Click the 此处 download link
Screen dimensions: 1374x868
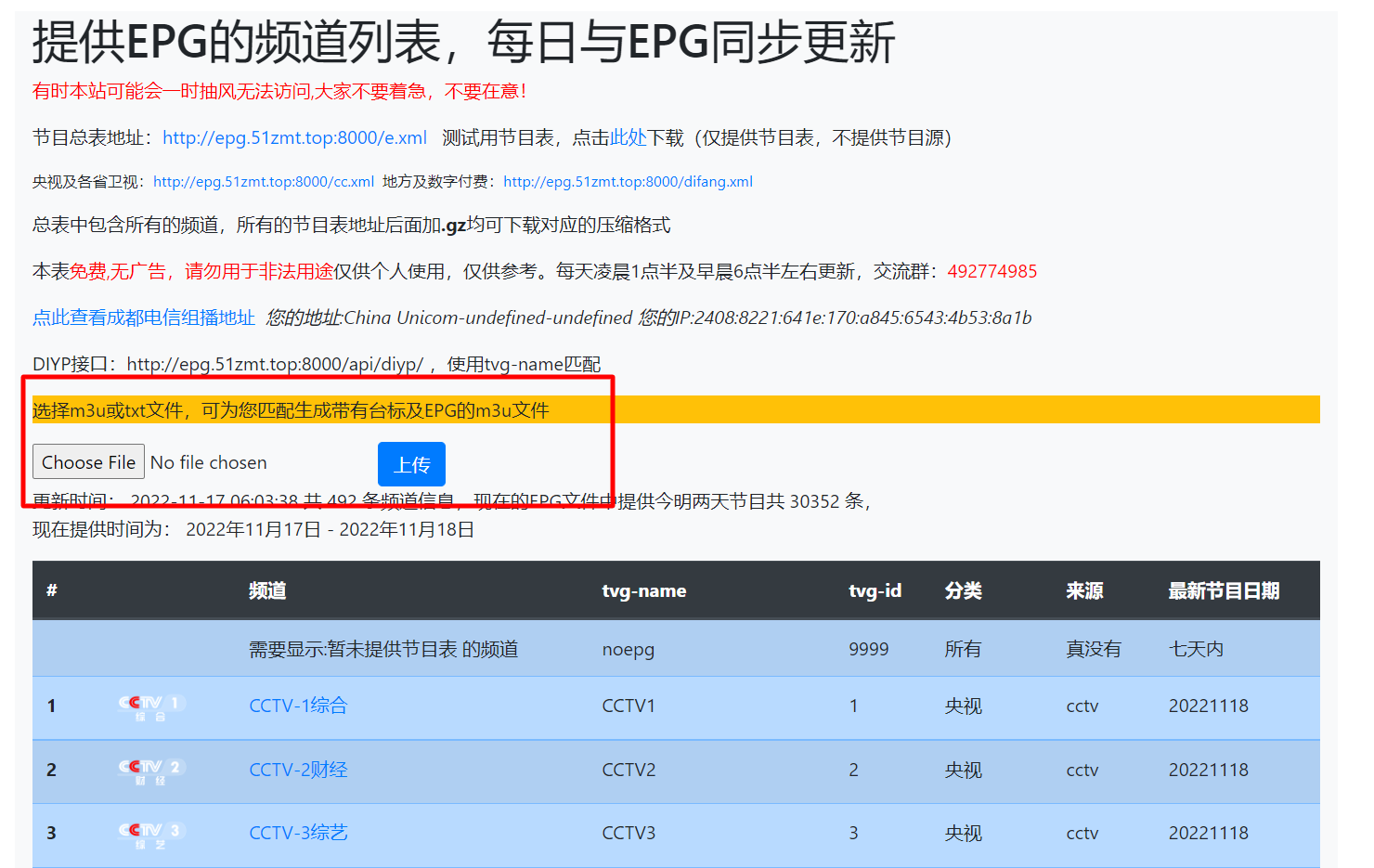pyautogui.click(x=628, y=138)
